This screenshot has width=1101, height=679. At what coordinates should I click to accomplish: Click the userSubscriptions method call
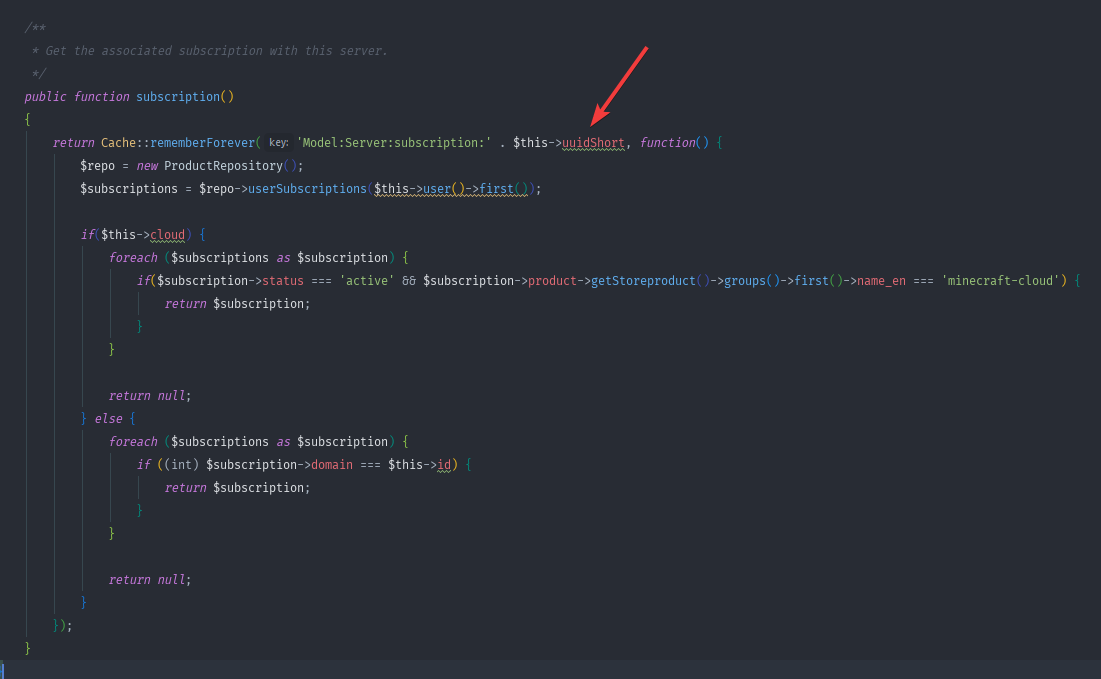[307, 189]
